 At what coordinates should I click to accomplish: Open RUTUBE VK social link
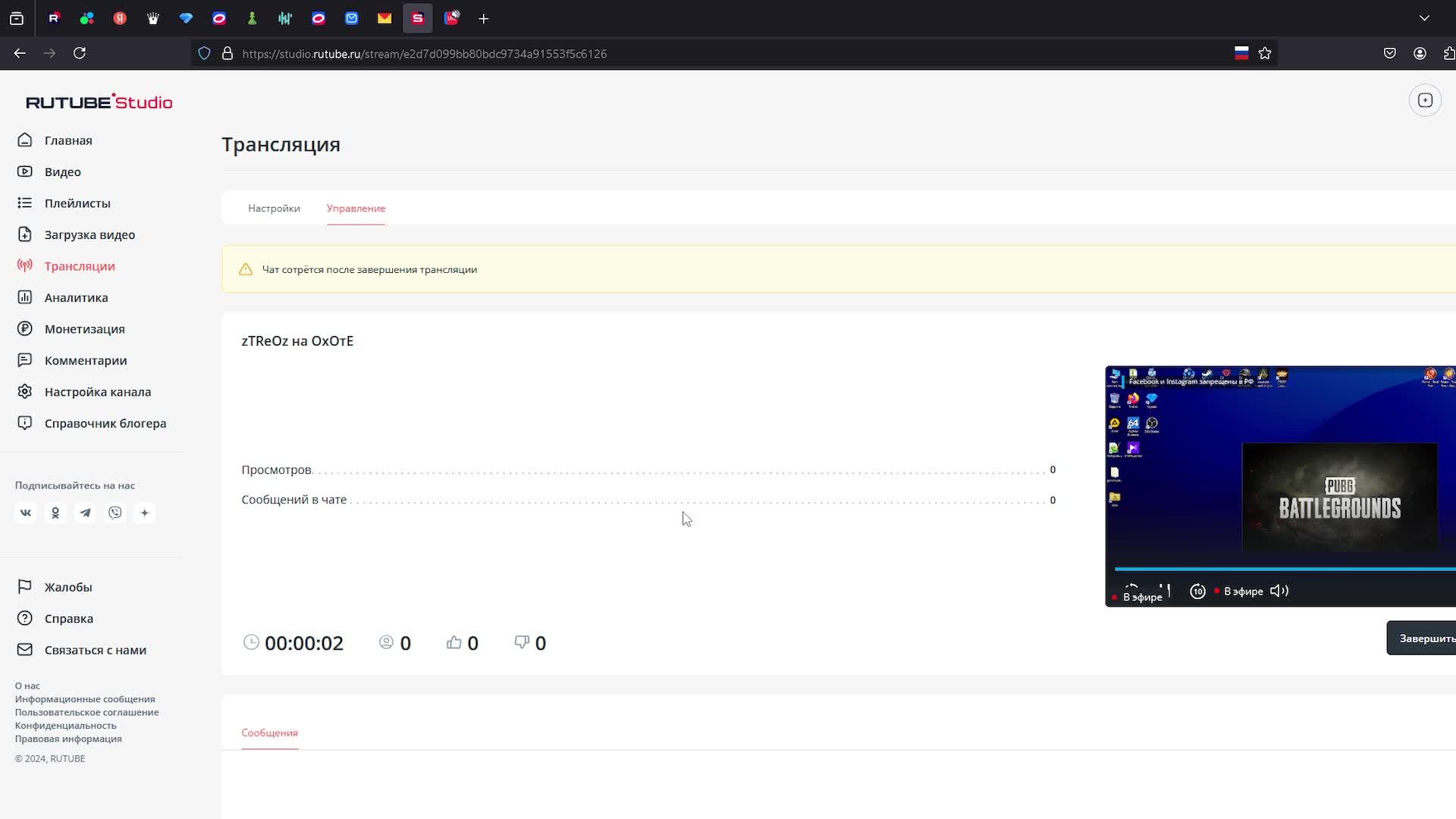tap(26, 513)
